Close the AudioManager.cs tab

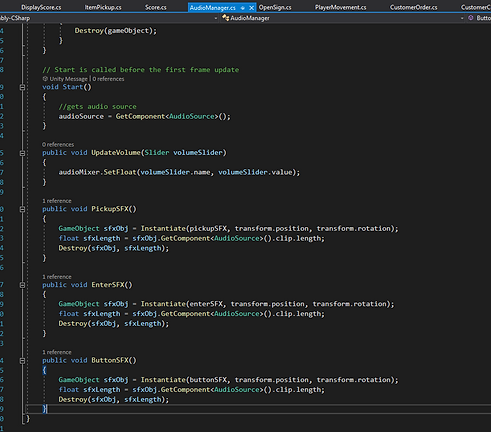point(252,8)
